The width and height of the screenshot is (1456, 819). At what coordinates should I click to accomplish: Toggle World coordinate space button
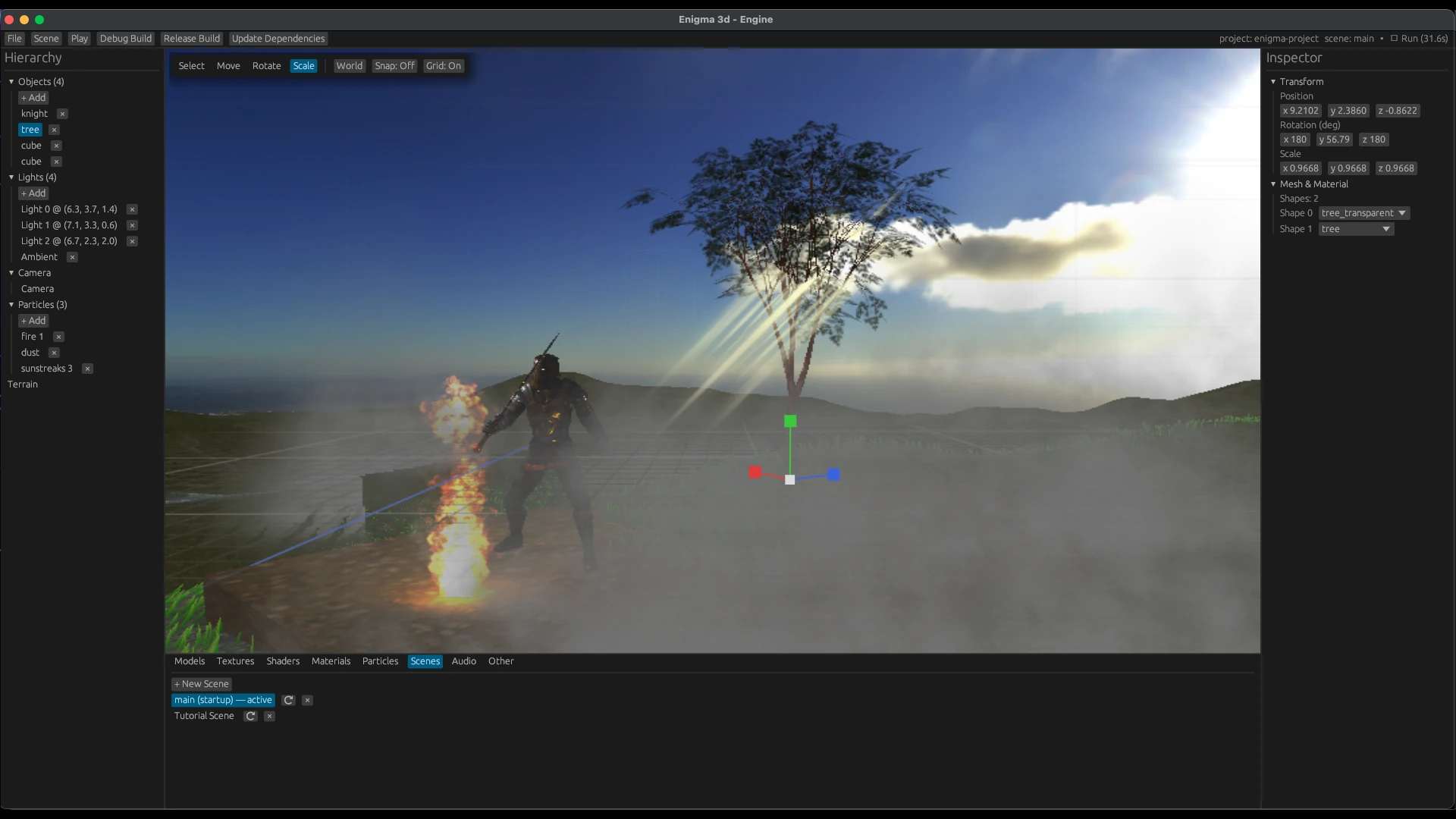pos(350,66)
